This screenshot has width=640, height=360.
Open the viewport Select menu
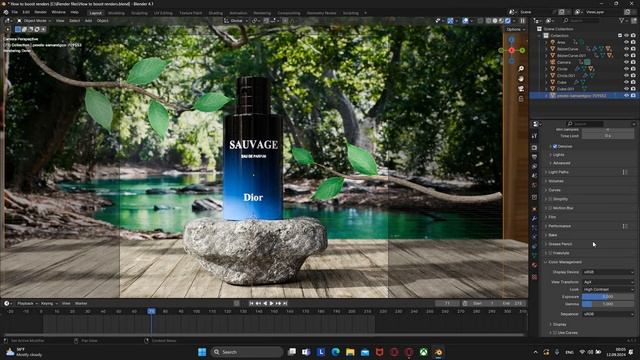click(x=74, y=20)
